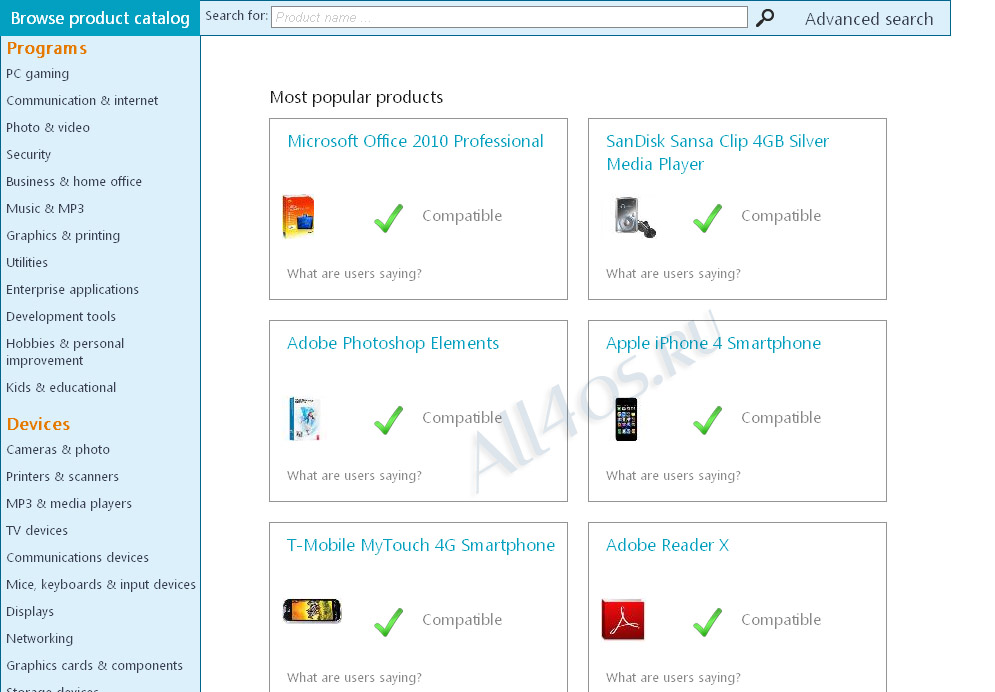Open MP3 & media players category

pyautogui.click(x=69, y=503)
